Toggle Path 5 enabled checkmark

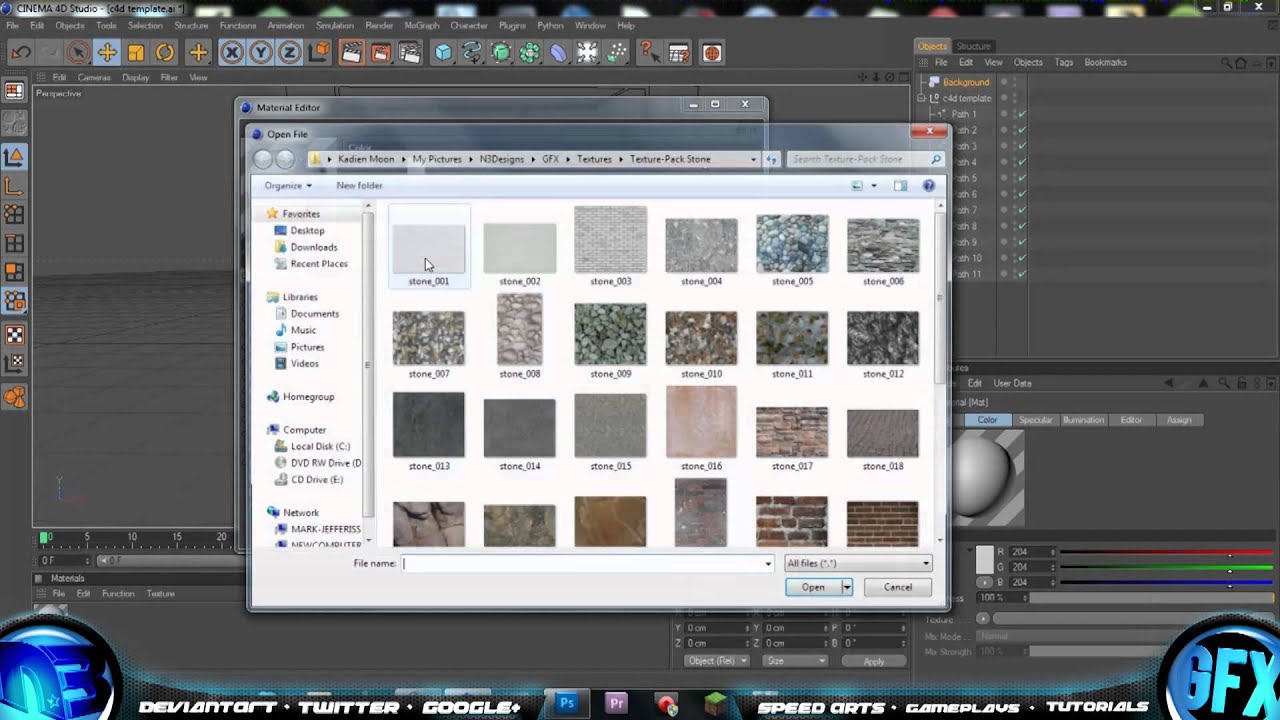[1021, 178]
